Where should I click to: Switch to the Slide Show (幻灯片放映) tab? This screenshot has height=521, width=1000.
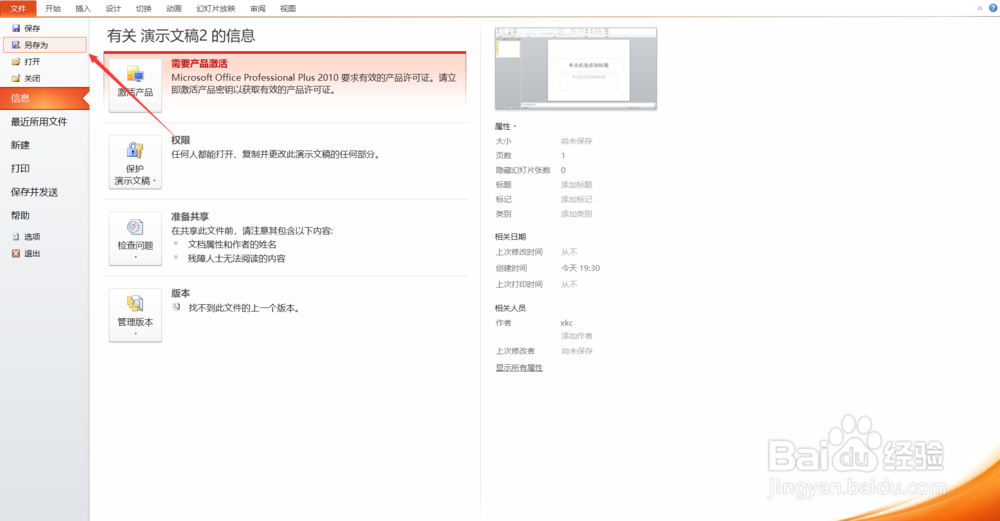click(x=216, y=8)
